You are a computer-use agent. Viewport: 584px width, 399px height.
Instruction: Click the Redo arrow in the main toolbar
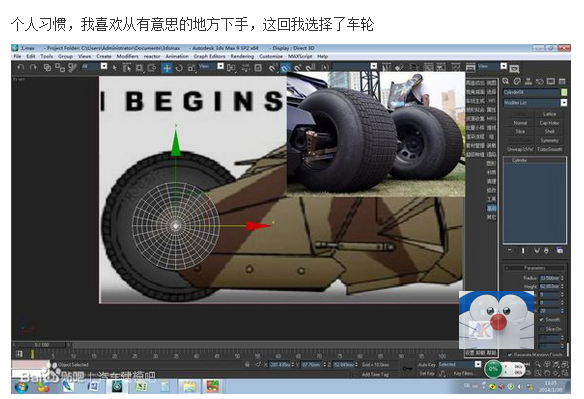(34, 67)
